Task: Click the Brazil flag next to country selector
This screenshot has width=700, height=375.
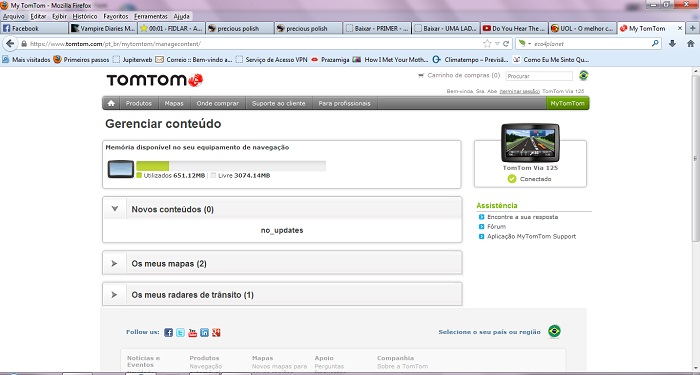Action: point(554,331)
